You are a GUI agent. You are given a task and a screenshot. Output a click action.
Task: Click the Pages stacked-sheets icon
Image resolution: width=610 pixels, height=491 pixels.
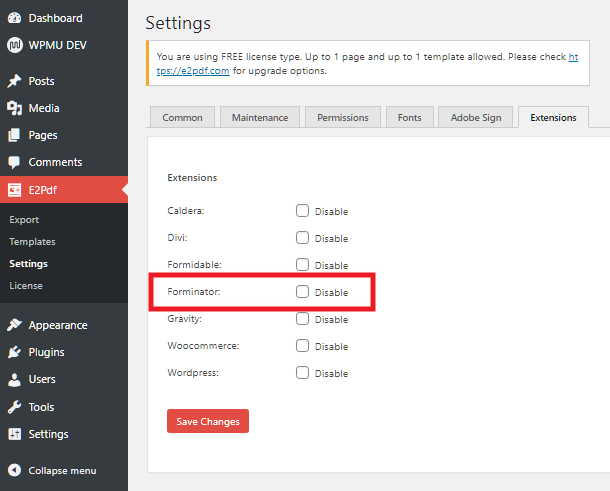tap(14, 135)
